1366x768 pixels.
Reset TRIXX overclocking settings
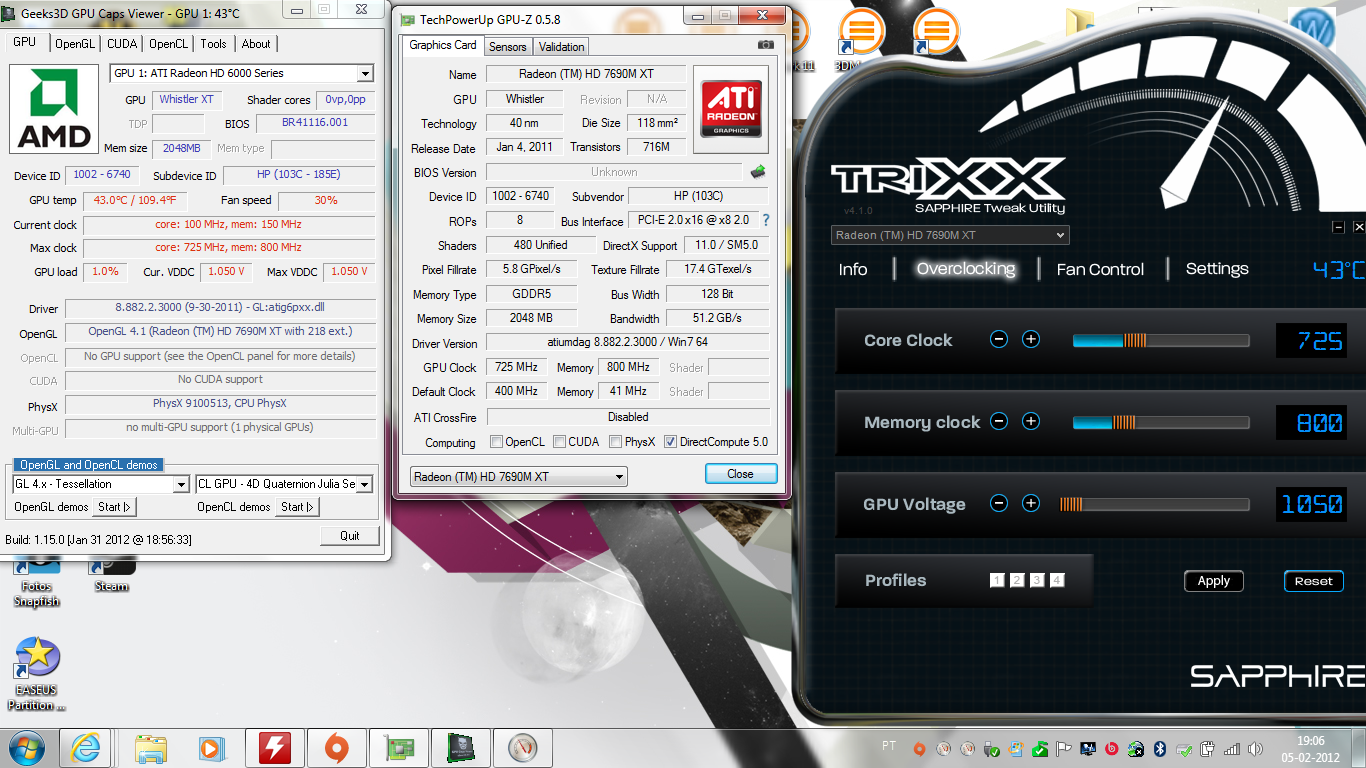(x=1313, y=581)
